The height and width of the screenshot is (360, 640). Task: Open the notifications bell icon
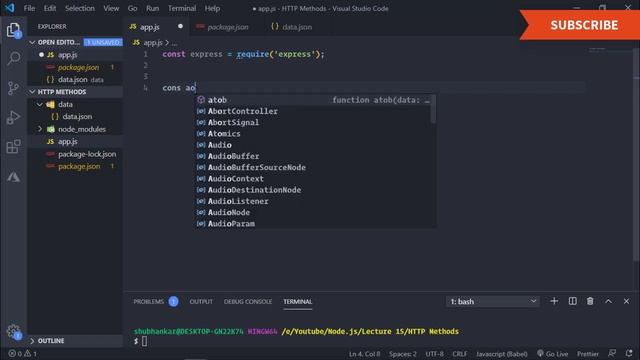coord(629,353)
